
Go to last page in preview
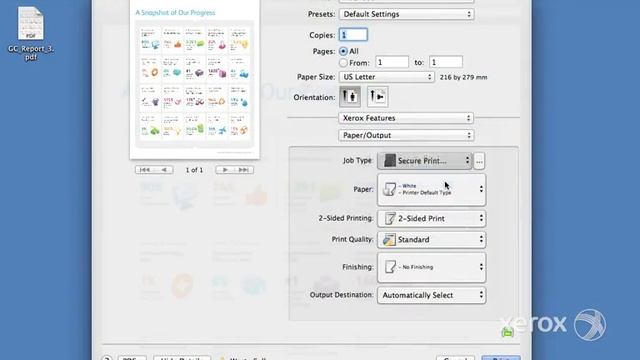pos(244,170)
